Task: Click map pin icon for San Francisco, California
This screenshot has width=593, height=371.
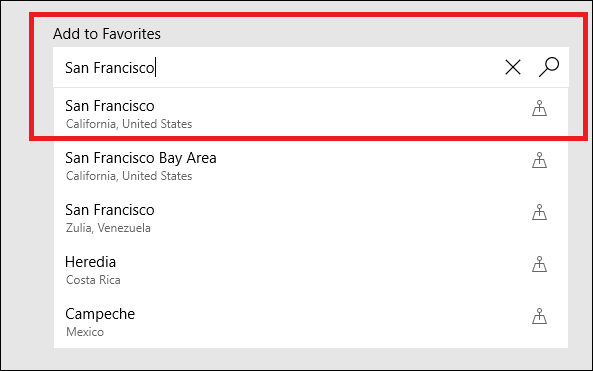Action: click(539, 108)
